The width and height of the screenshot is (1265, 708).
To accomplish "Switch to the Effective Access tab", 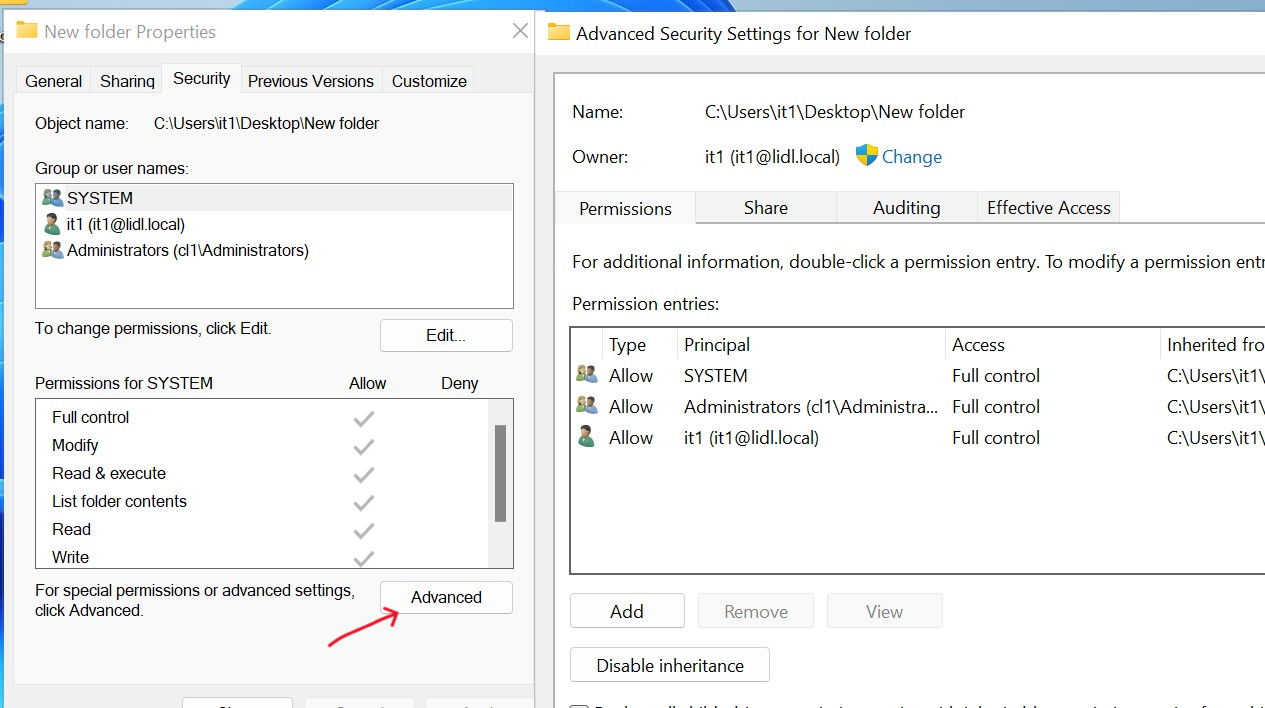I will click(x=1048, y=207).
